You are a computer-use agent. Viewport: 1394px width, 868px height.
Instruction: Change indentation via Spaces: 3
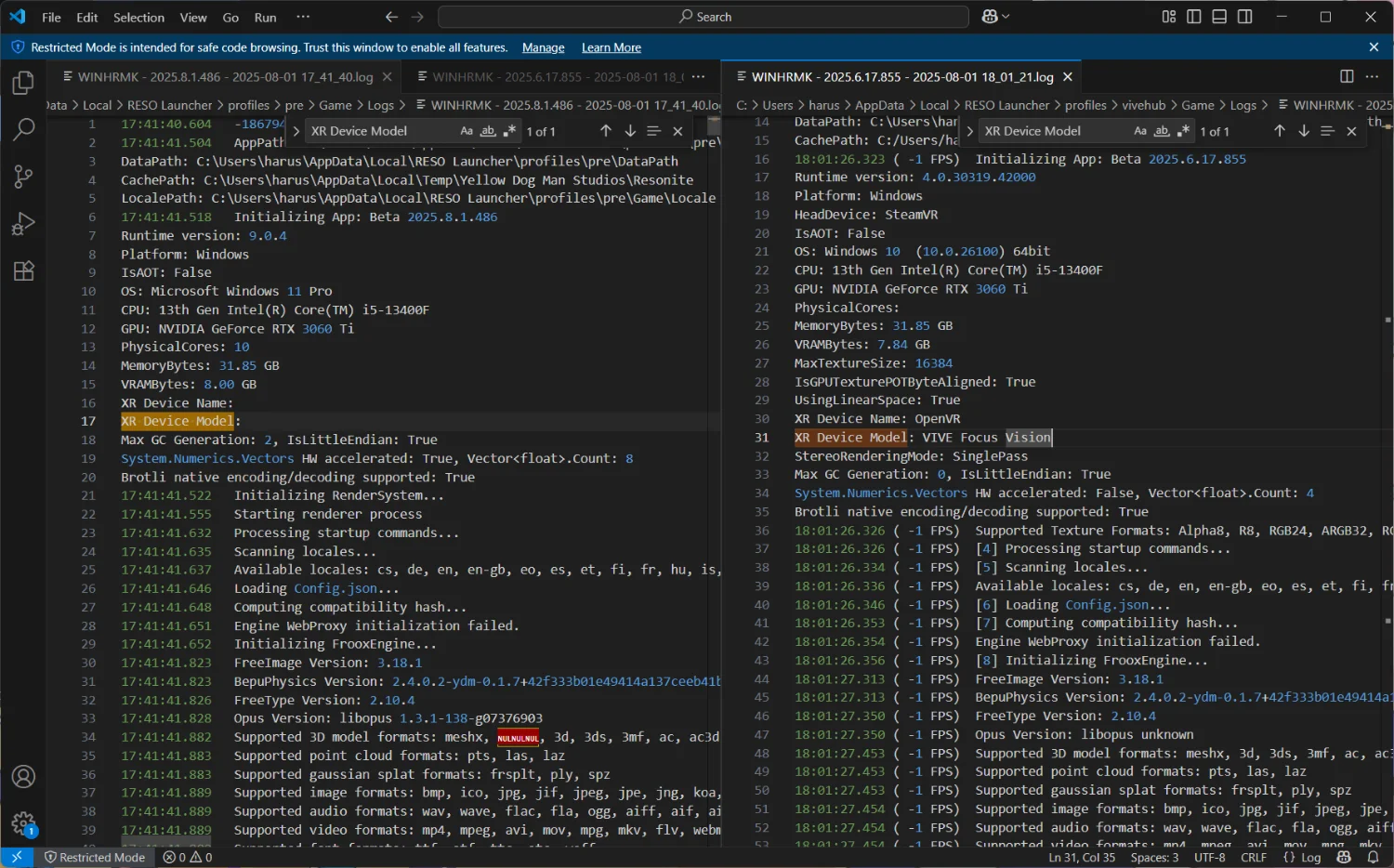point(1154,857)
